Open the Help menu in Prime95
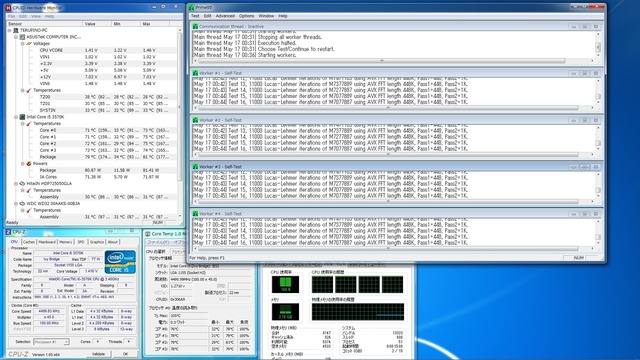Screen dimensions: 640x360 283,16
